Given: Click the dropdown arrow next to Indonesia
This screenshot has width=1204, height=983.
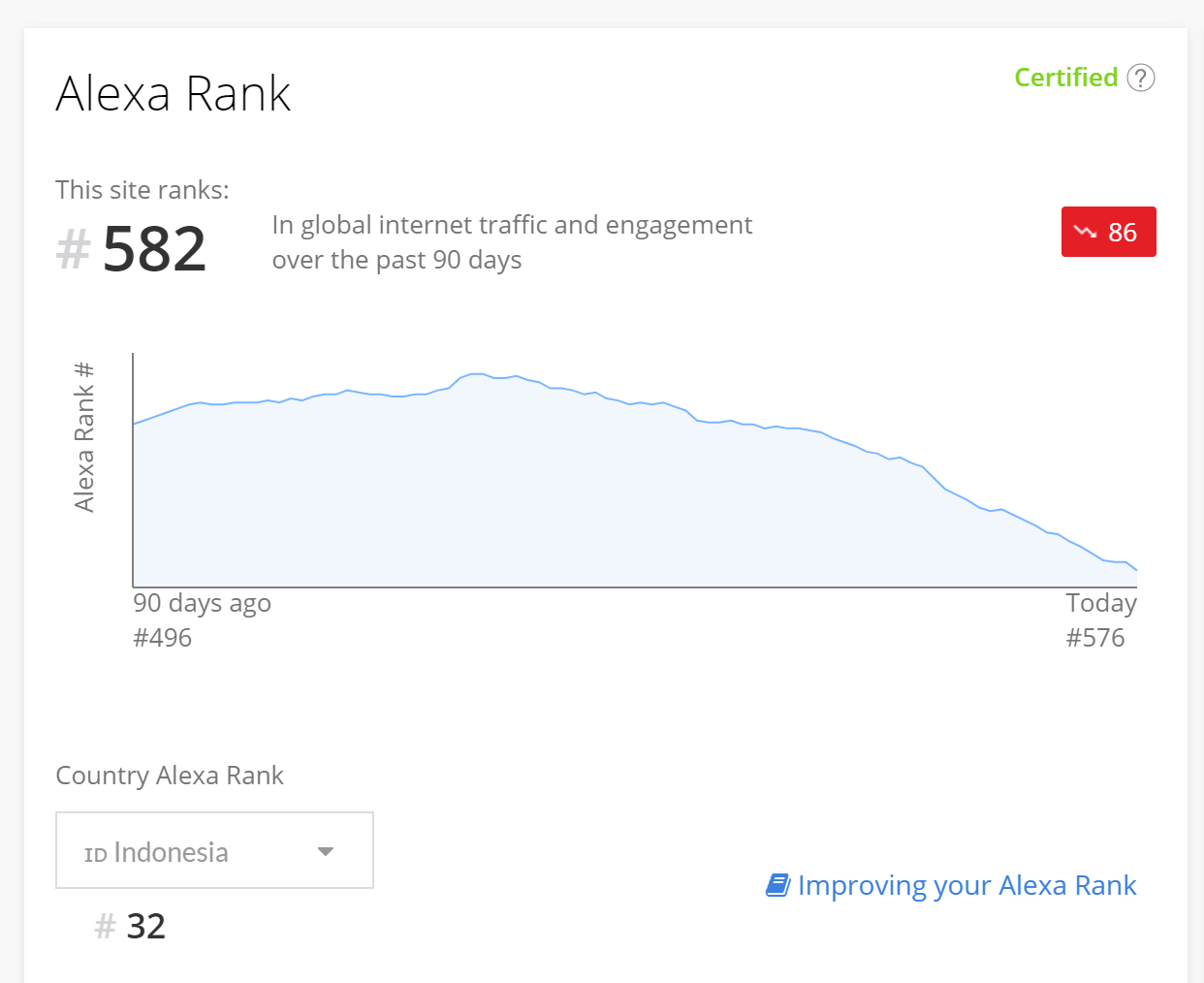Looking at the screenshot, I should click(x=326, y=851).
